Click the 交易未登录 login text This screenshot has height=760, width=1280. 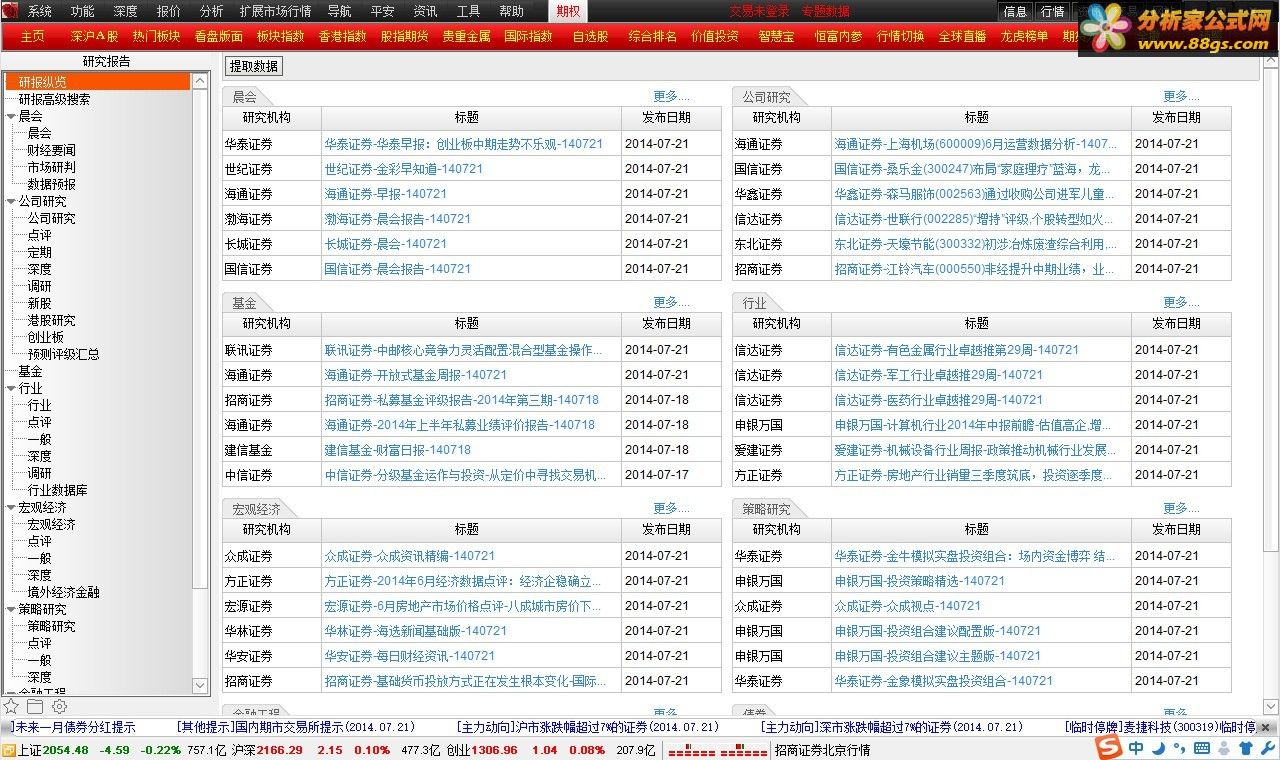(759, 11)
